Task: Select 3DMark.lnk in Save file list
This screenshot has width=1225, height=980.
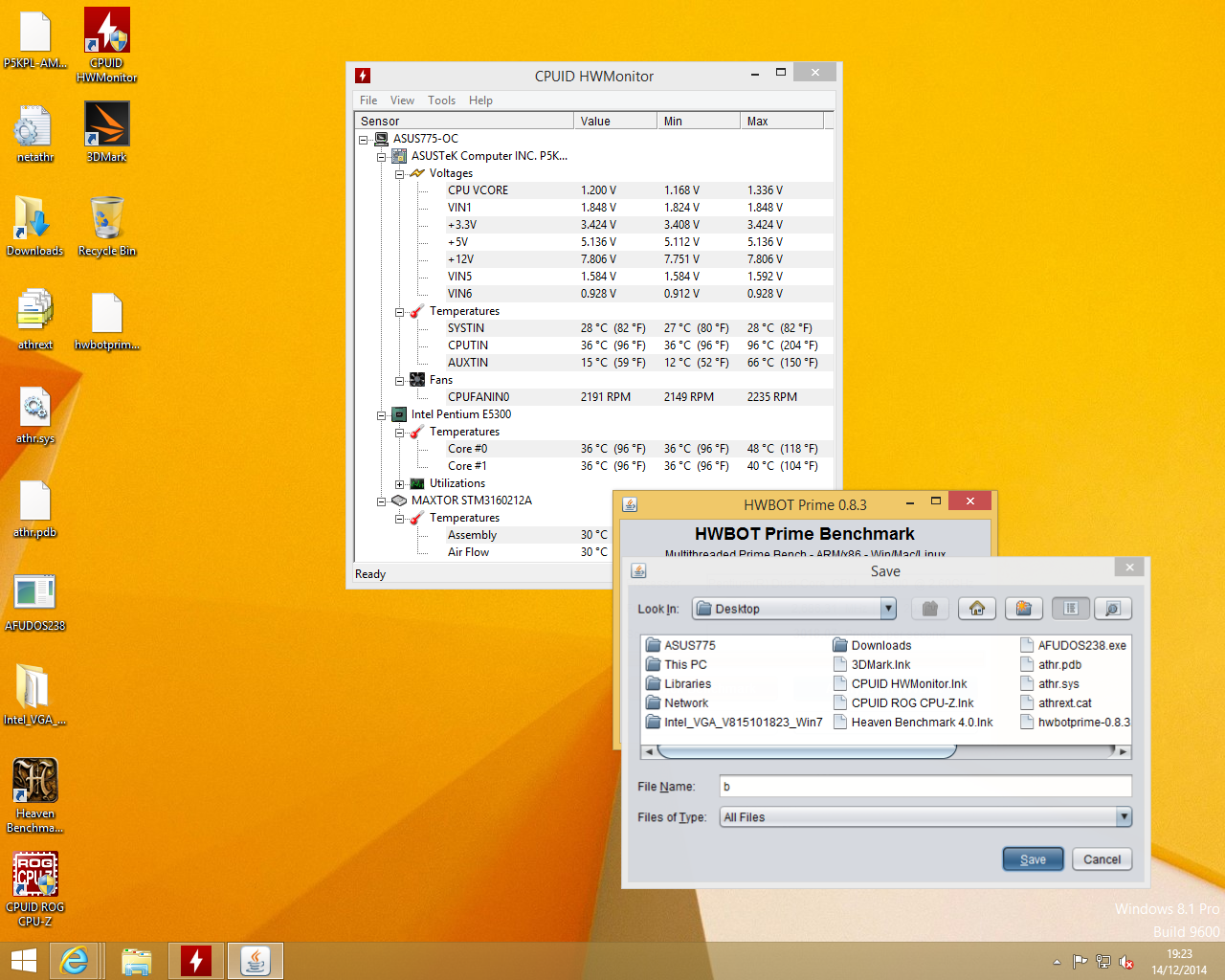Action: click(x=872, y=664)
